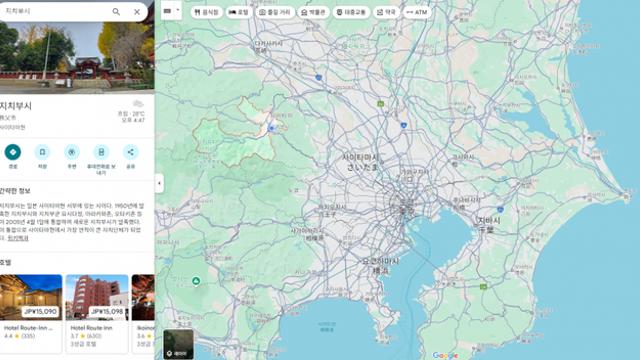Collapse the side panel arrow
This screenshot has height=360, width=640.
click(159, 183)
